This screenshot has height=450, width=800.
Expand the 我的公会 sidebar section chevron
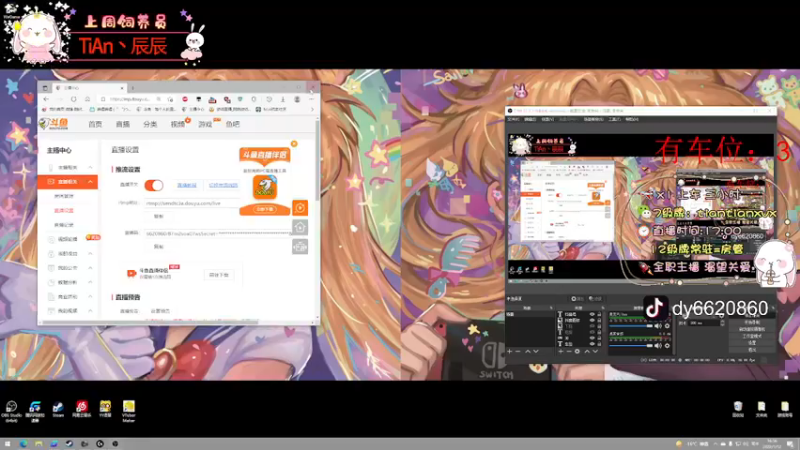point(90,268)
